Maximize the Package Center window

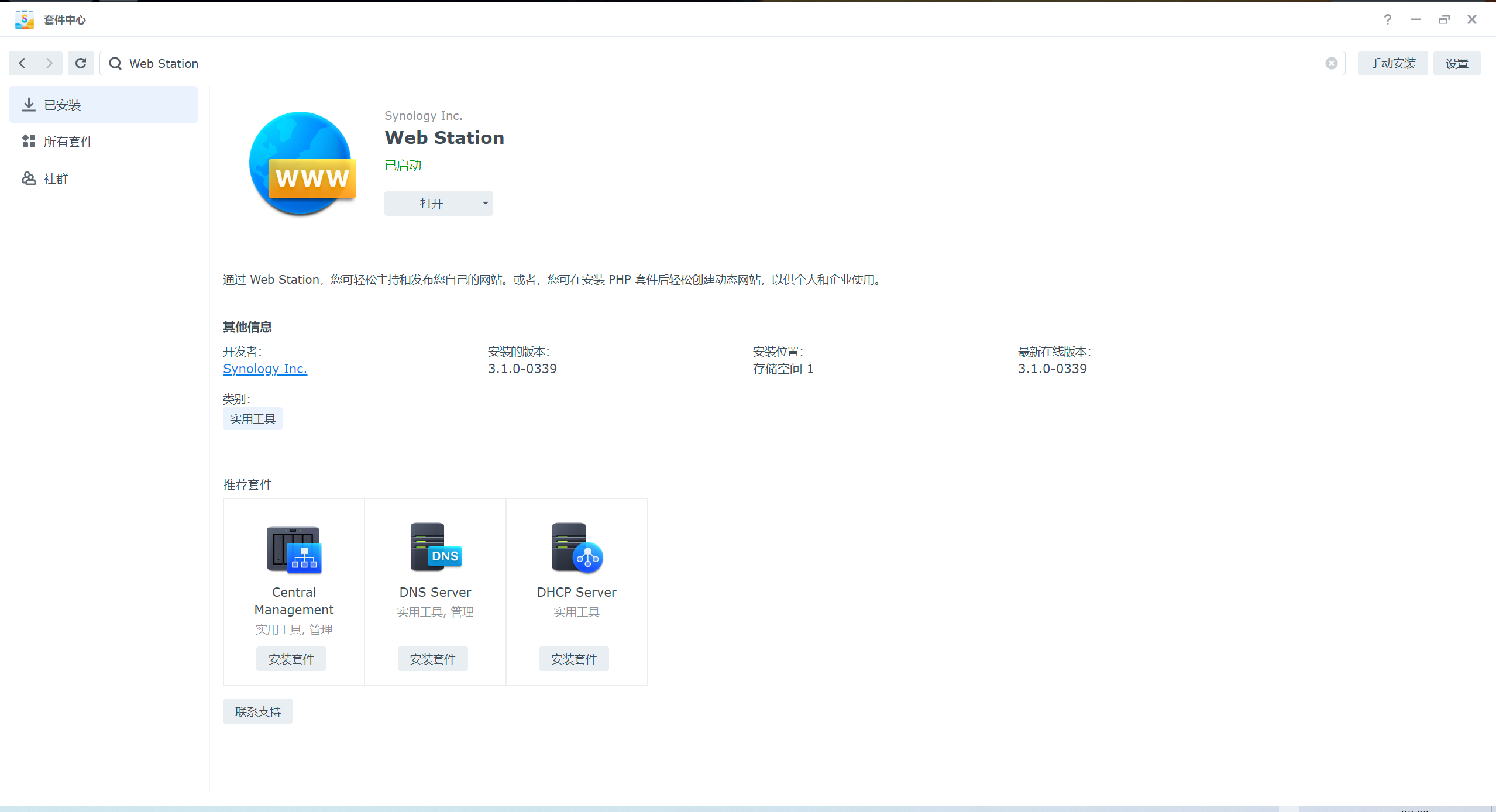point(1444,19)
